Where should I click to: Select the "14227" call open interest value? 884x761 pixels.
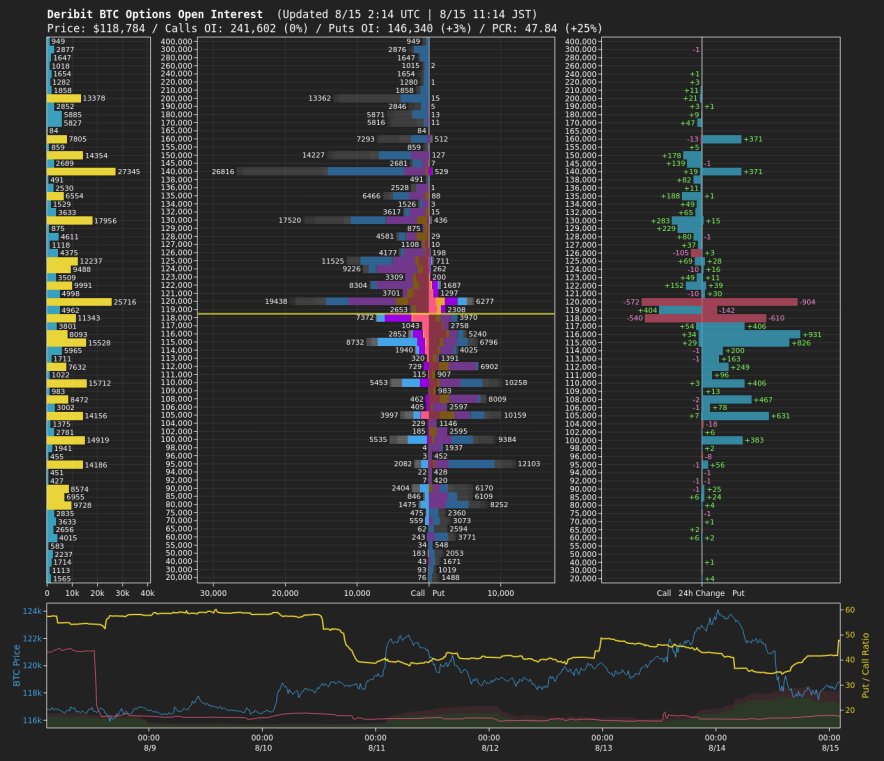point(313,155)
